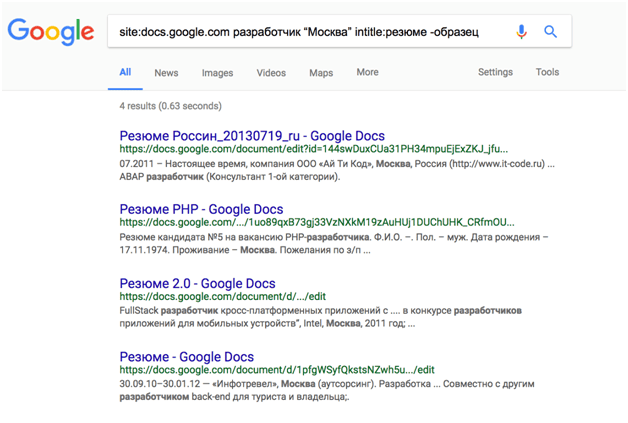Focus the search query input field
The width and height of the screenshot is (628, 423).
click(300, 31)
